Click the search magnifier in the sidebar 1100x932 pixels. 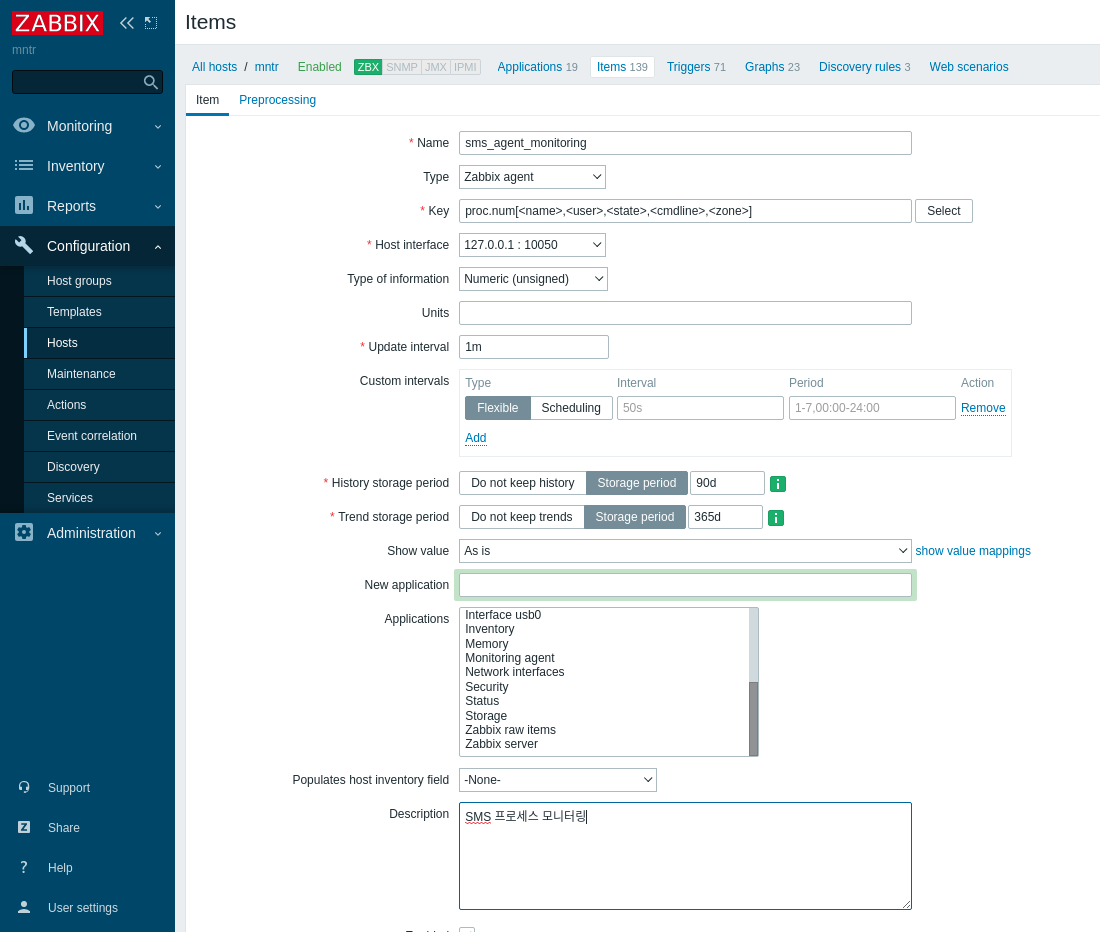click(150, 82)
